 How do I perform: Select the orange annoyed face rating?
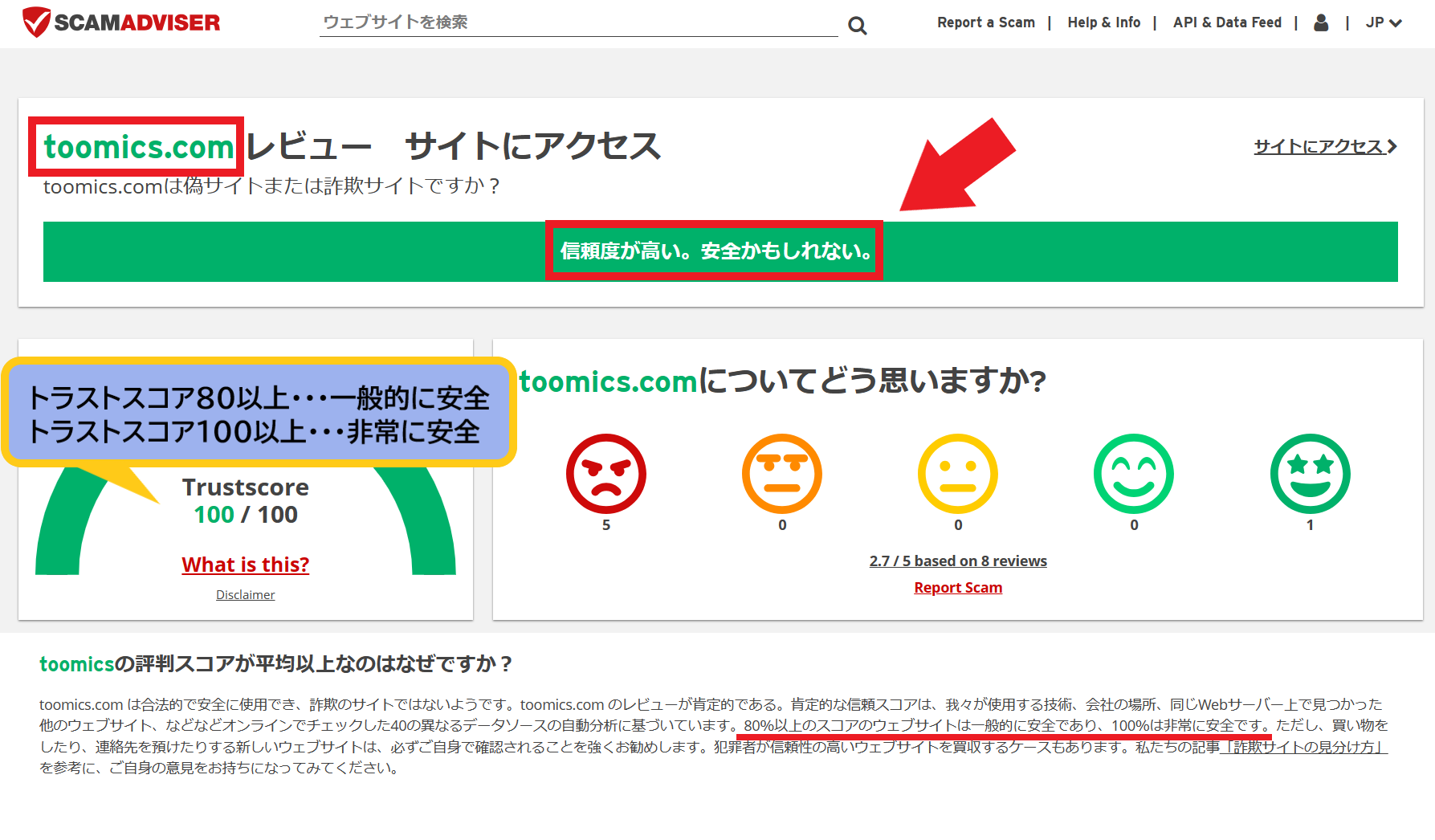click(x=782, y=474)
